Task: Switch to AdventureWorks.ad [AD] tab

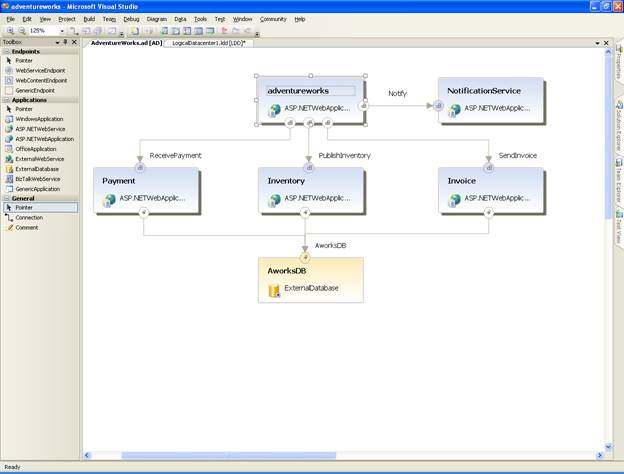Action: tap(126, 43)
